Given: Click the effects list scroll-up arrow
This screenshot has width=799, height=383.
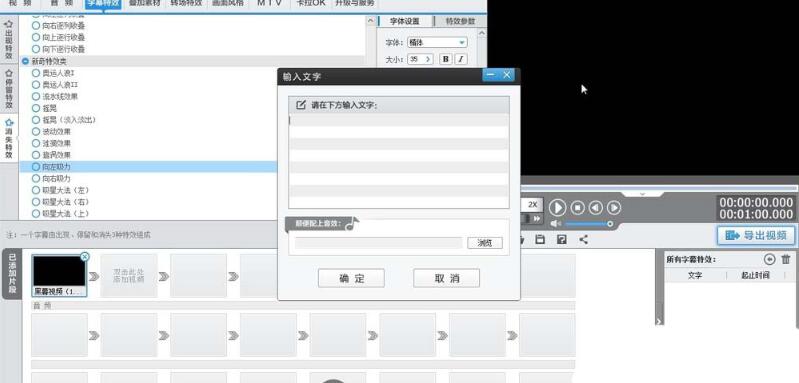Looking at the screenshot, I should tap(370, 21).
